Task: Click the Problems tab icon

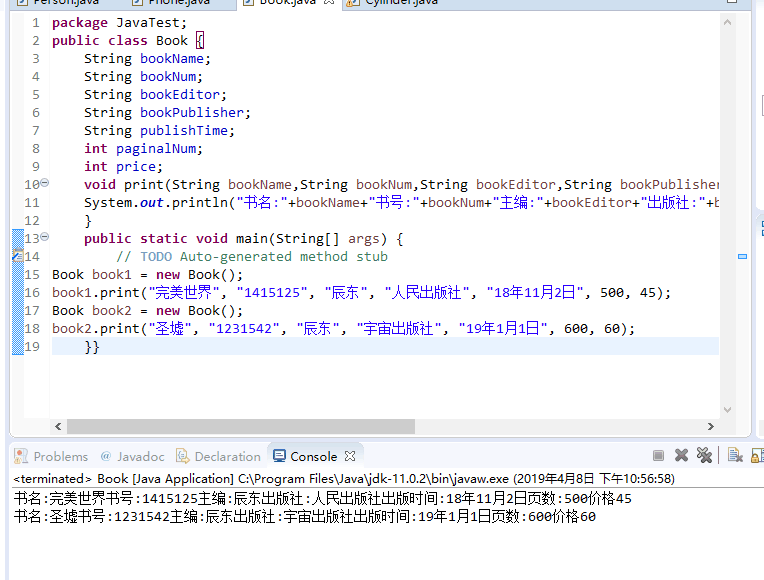Action: [21, 456]
